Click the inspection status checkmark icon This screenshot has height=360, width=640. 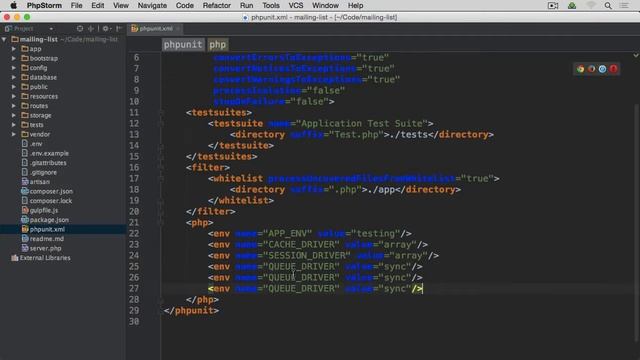pyautogui.click(x=636, y=55)
